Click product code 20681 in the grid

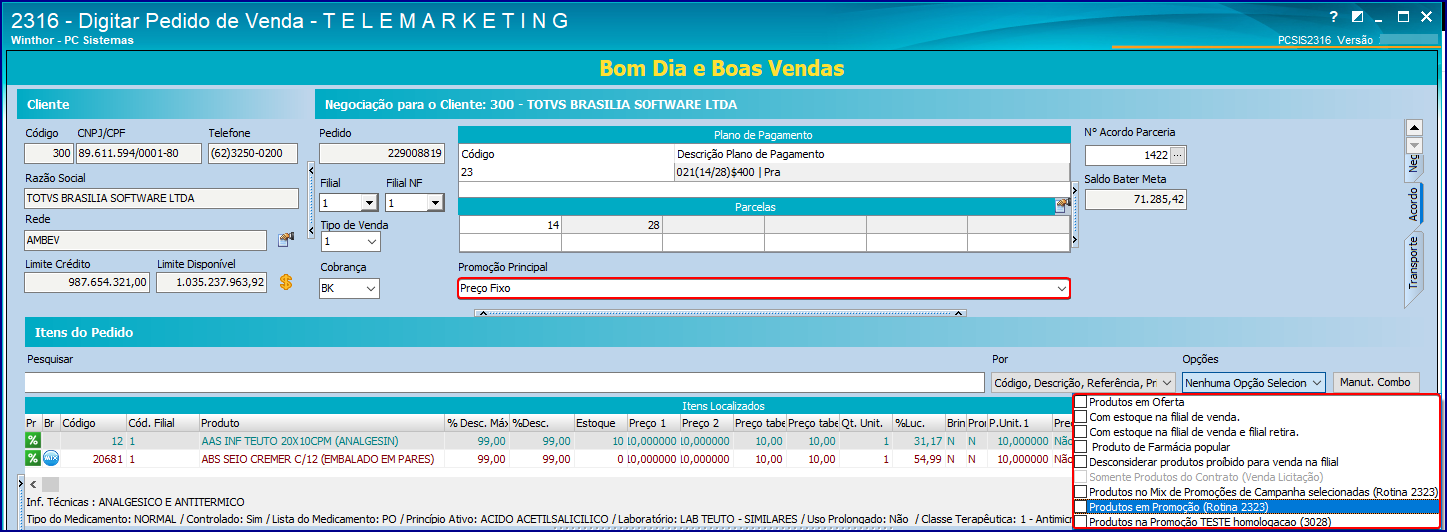coord(107,458)
